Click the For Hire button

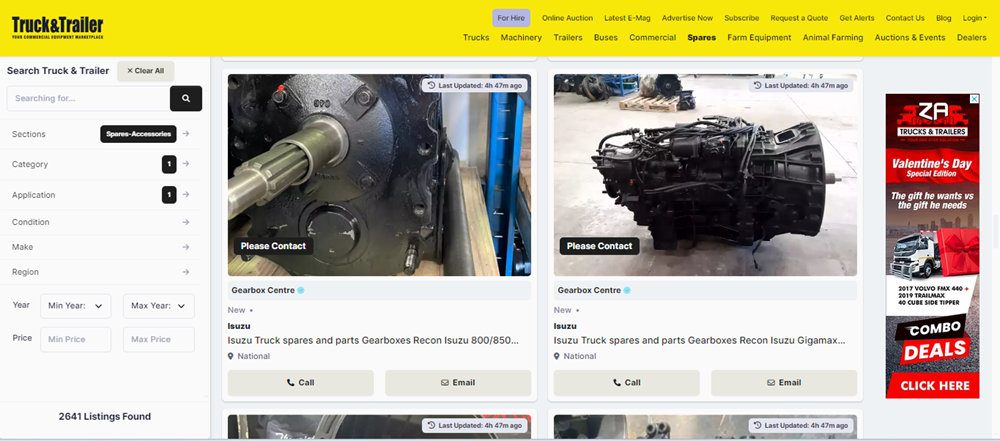tap(511, 18)
